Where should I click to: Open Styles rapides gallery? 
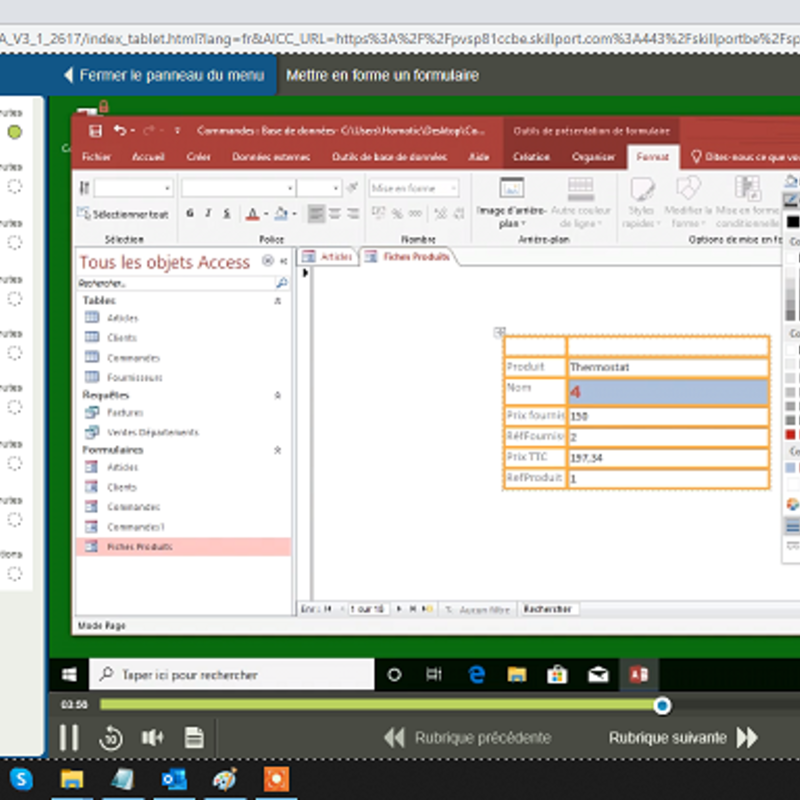click(x=641, y=202)
